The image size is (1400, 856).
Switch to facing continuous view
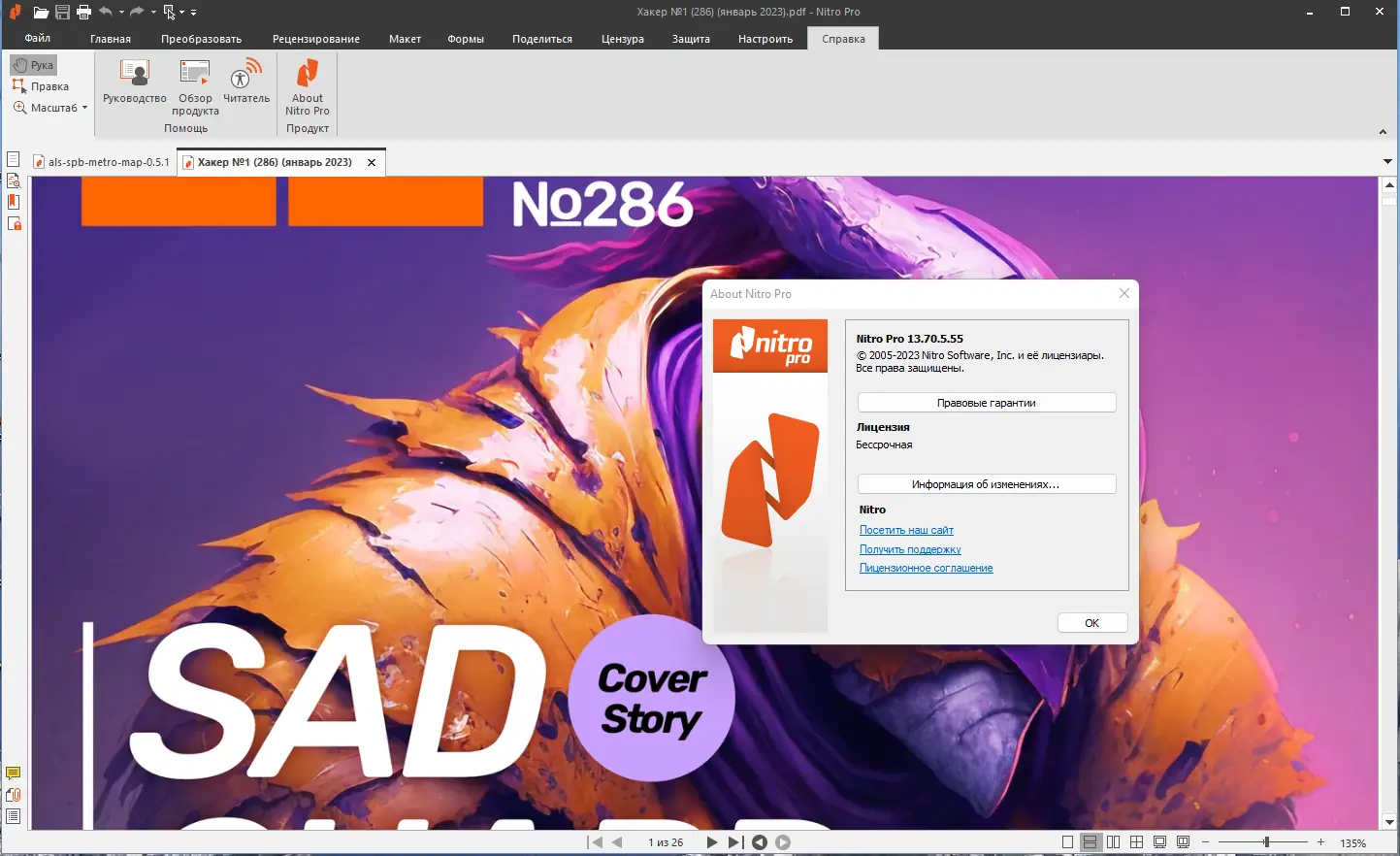pyautogui.click(x=1136, y=842)
